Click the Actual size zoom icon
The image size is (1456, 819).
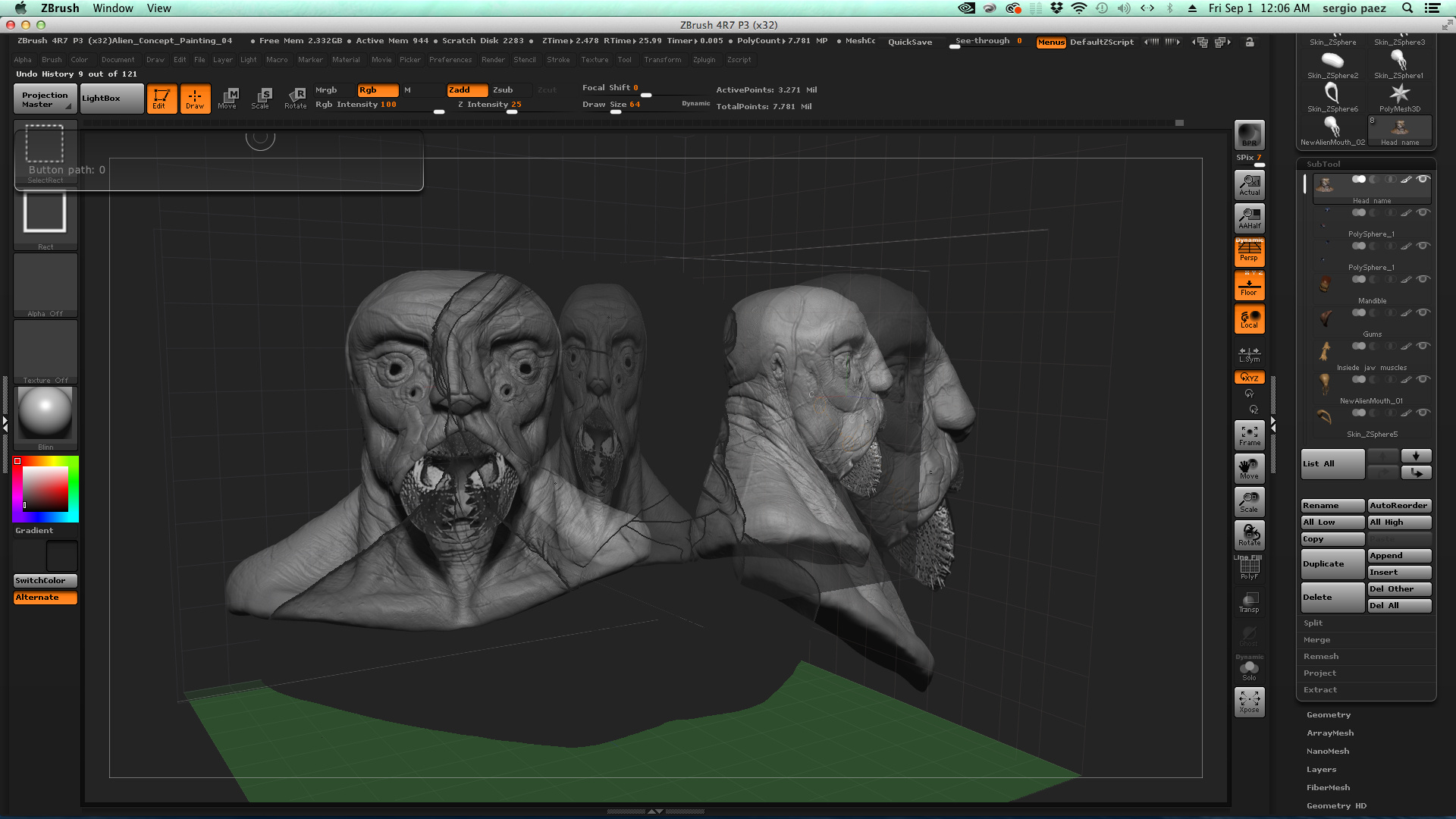coord(1249,184)
